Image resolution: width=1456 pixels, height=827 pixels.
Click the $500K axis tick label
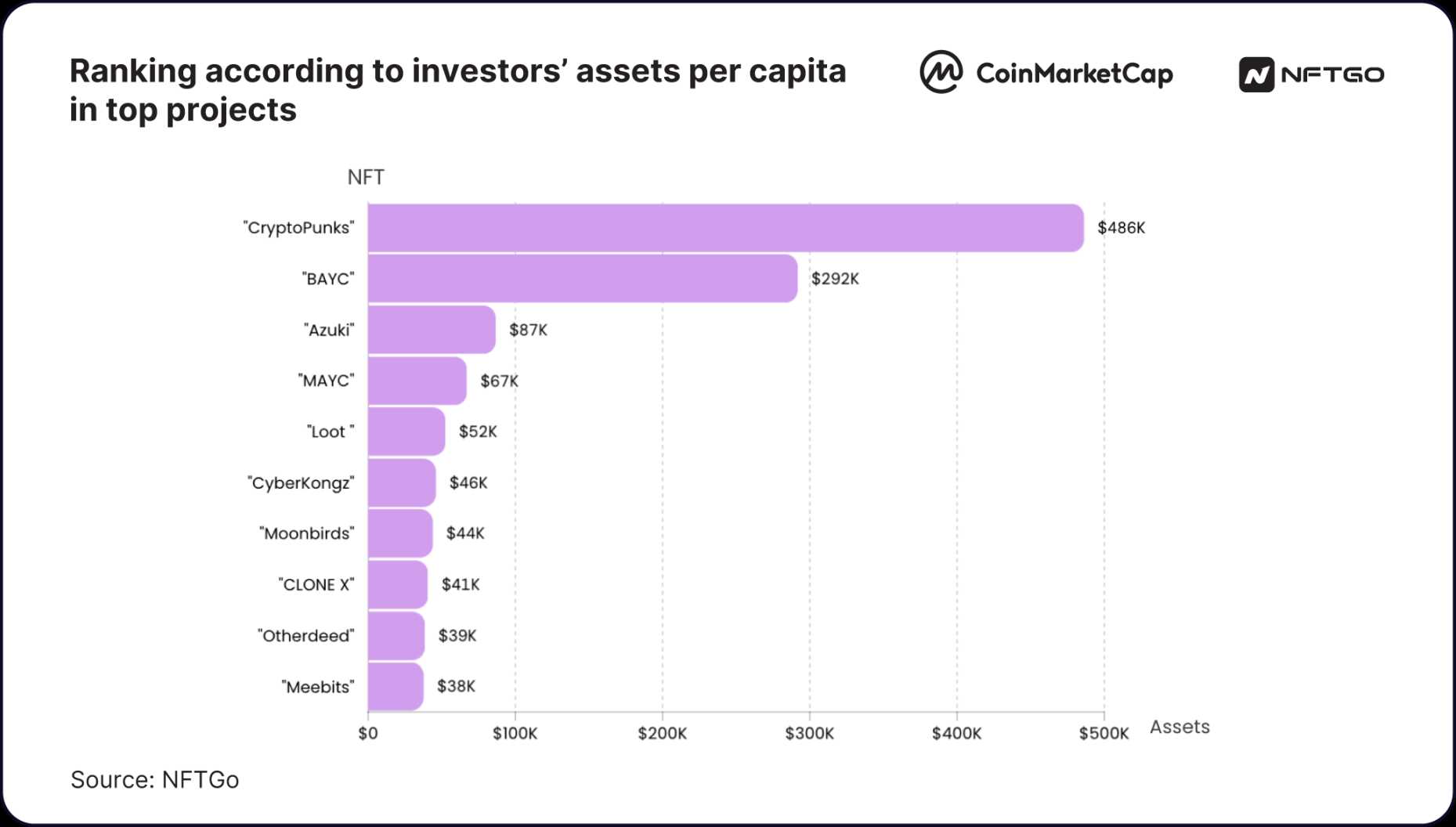click(x=1104, y=734)
